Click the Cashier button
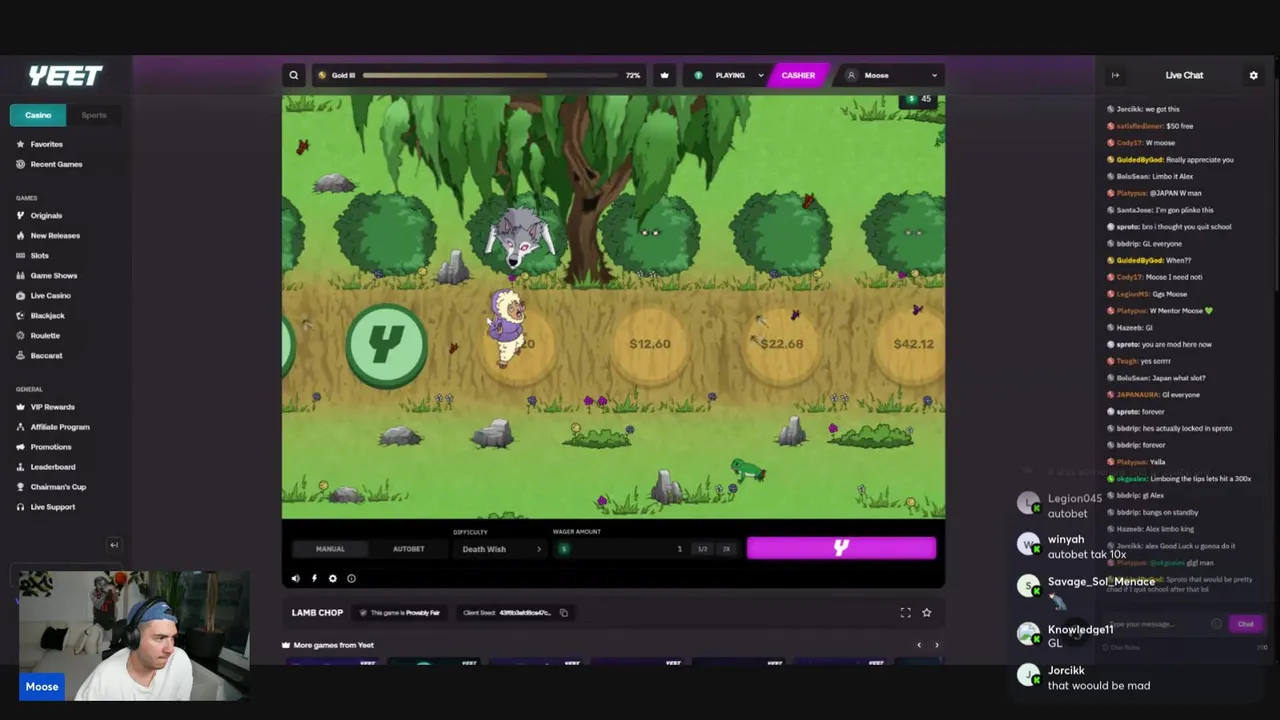 (798, 75)
